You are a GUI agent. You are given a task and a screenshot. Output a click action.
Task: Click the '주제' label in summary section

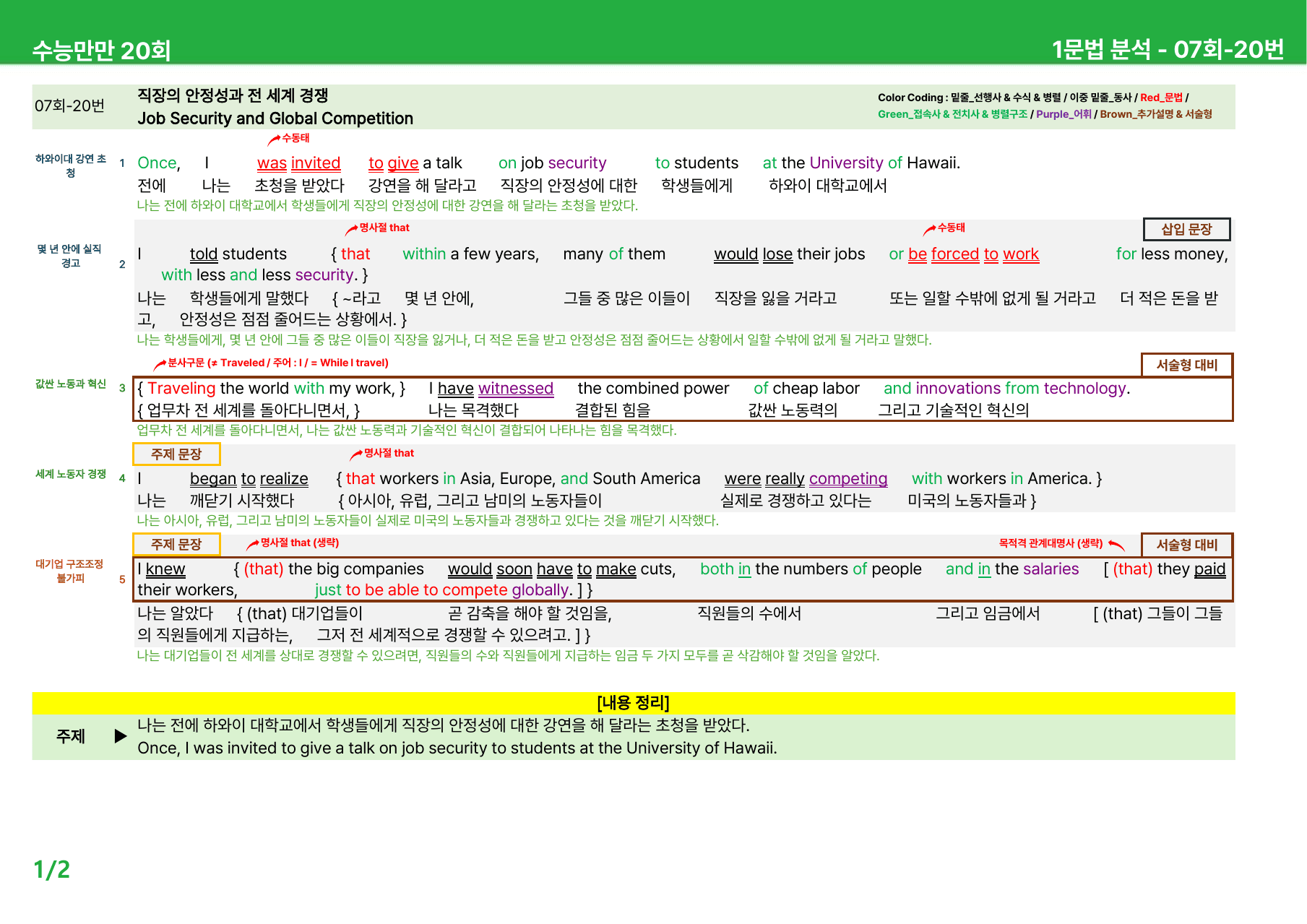pos(71,736)
